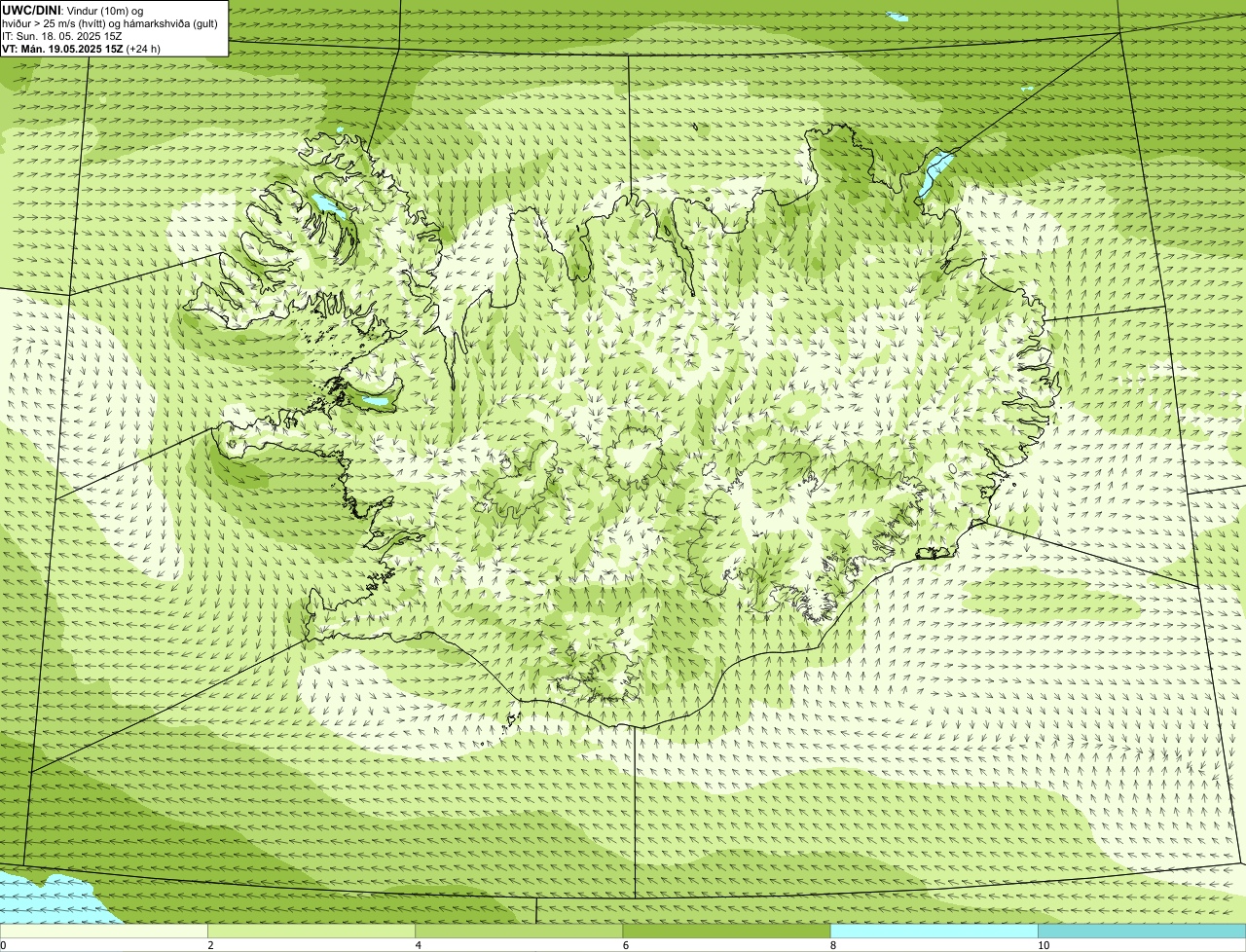
Task: Click the '8' label on the color scale
Action: 833,945
